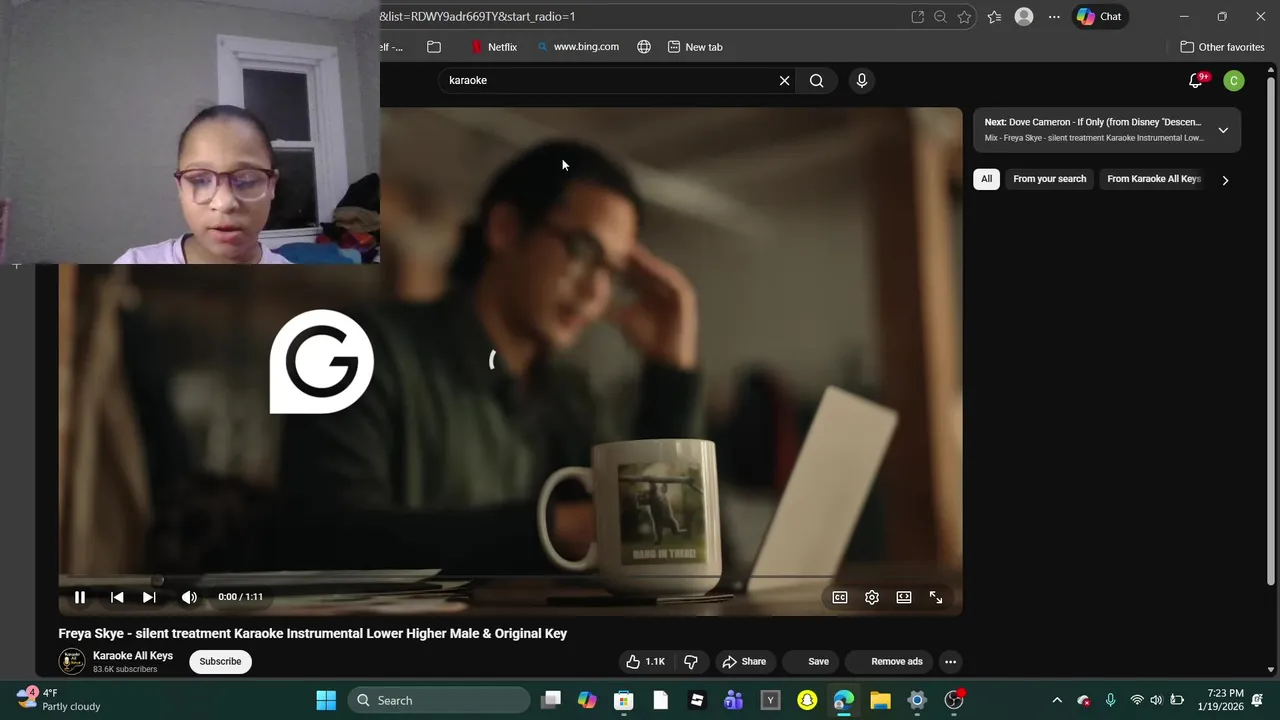Open the player settings gear
Viewport: 1280px width, 720px height.
coord(872,597)
